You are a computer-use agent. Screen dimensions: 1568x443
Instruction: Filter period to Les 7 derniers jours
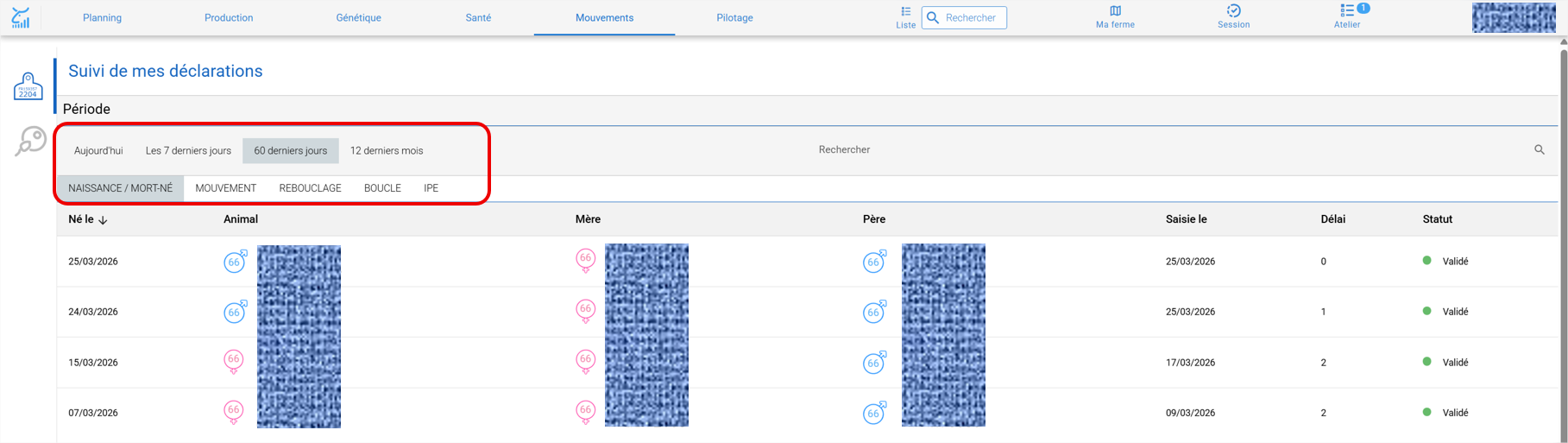coord(188,151)
